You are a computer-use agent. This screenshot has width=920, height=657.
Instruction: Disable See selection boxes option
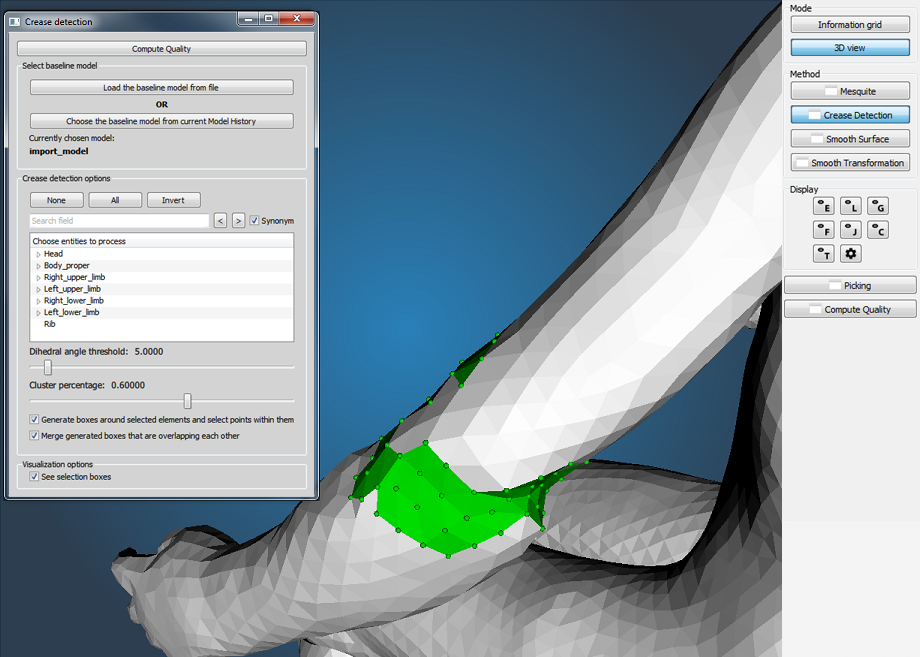pyautogui.click(x=34, y=477)
